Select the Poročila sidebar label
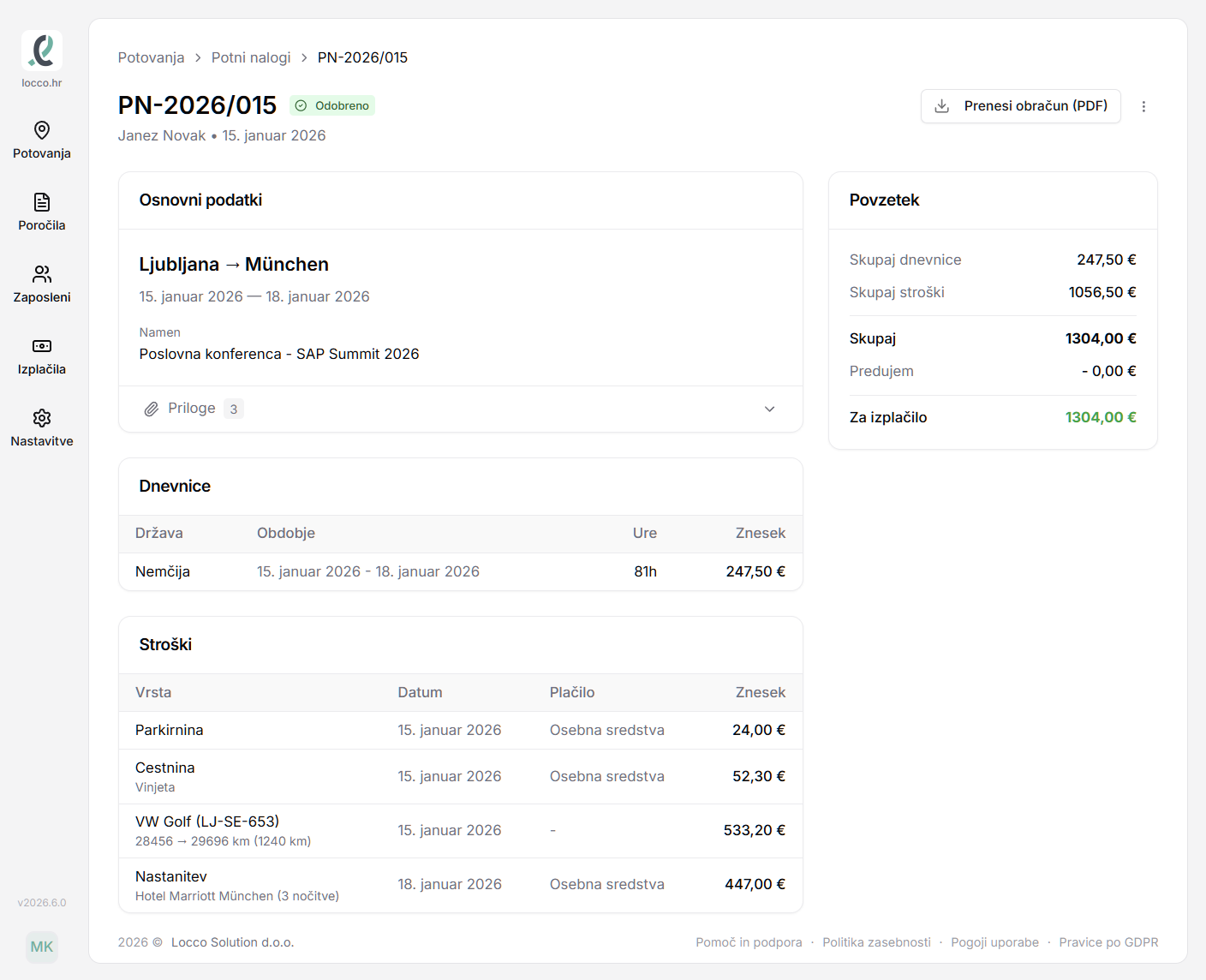 [42, 225]
